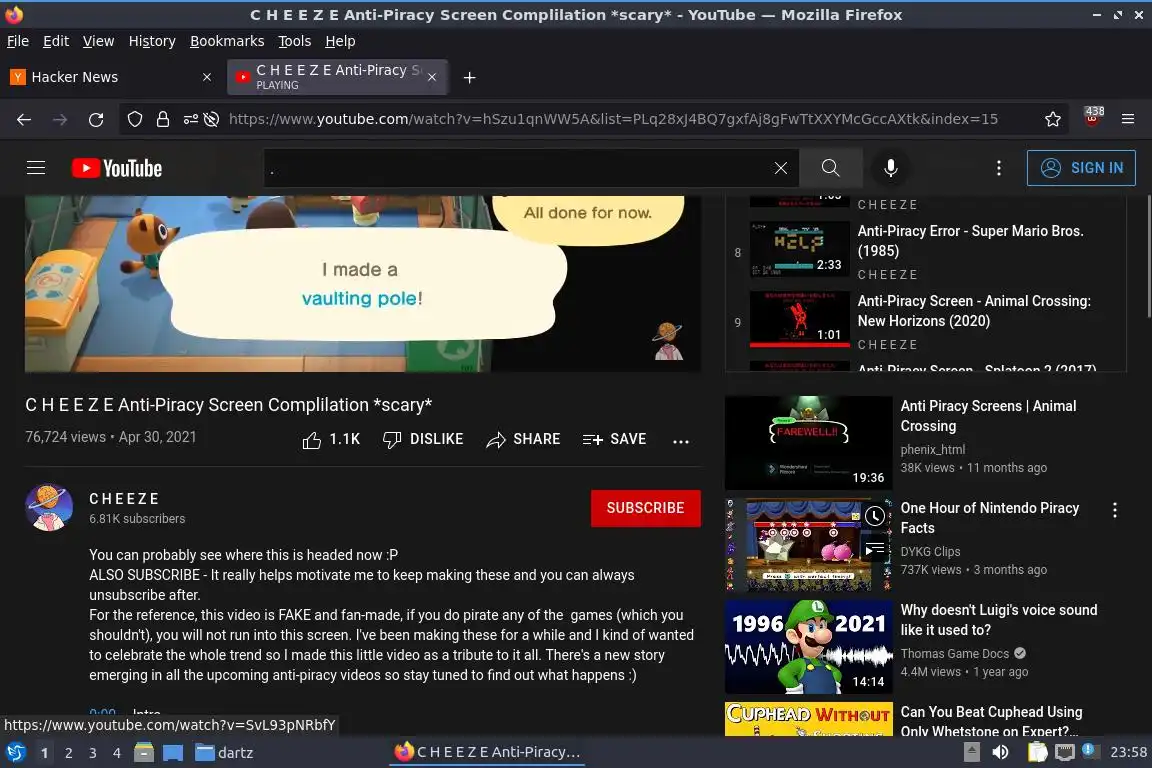Open Anti Piracy Screens Animal Crossing thumbnail
The image size is (1152, 768).
pyautogui.click(x=808, y=443)
